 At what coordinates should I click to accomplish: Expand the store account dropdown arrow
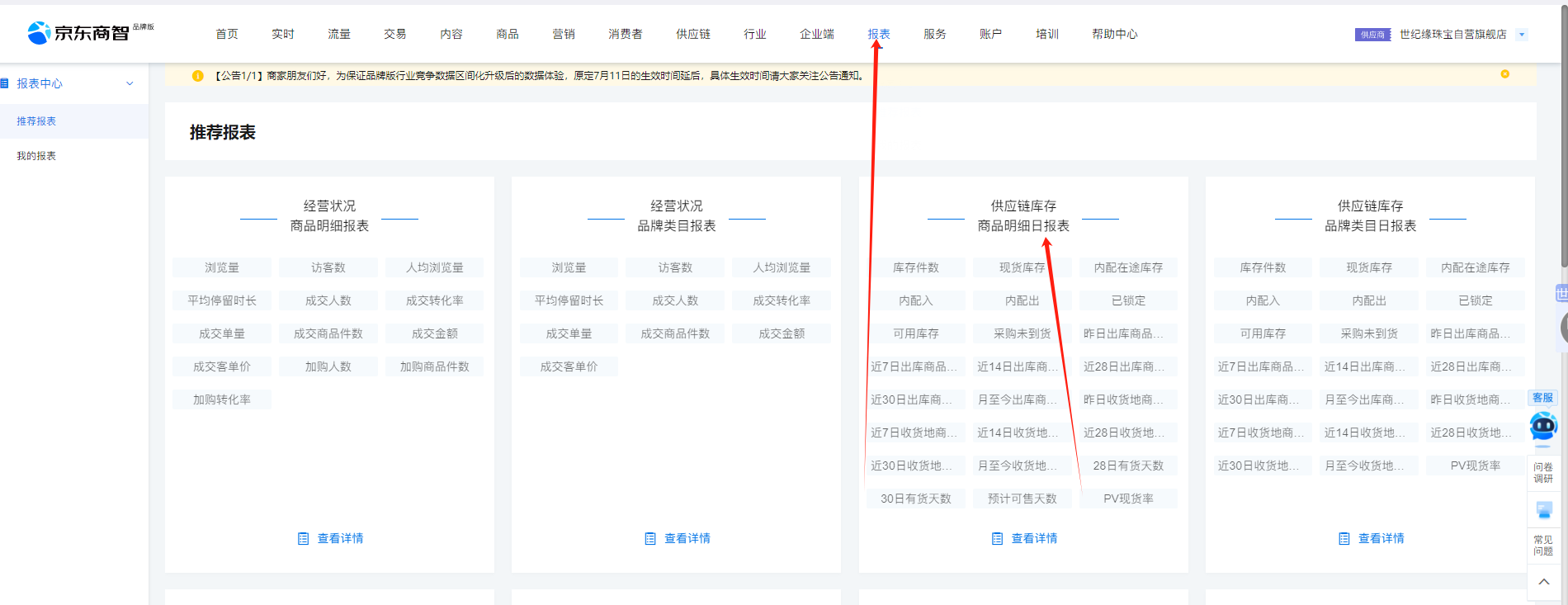pyautogui.click(x=1522, y=35)
